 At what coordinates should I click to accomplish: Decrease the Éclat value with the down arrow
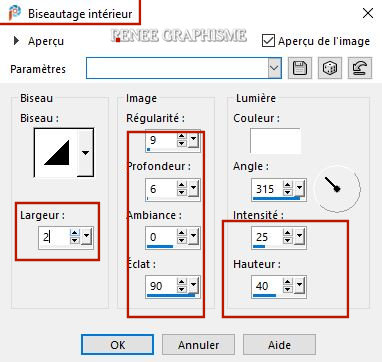pyautogui.click(x=182, y=289)
